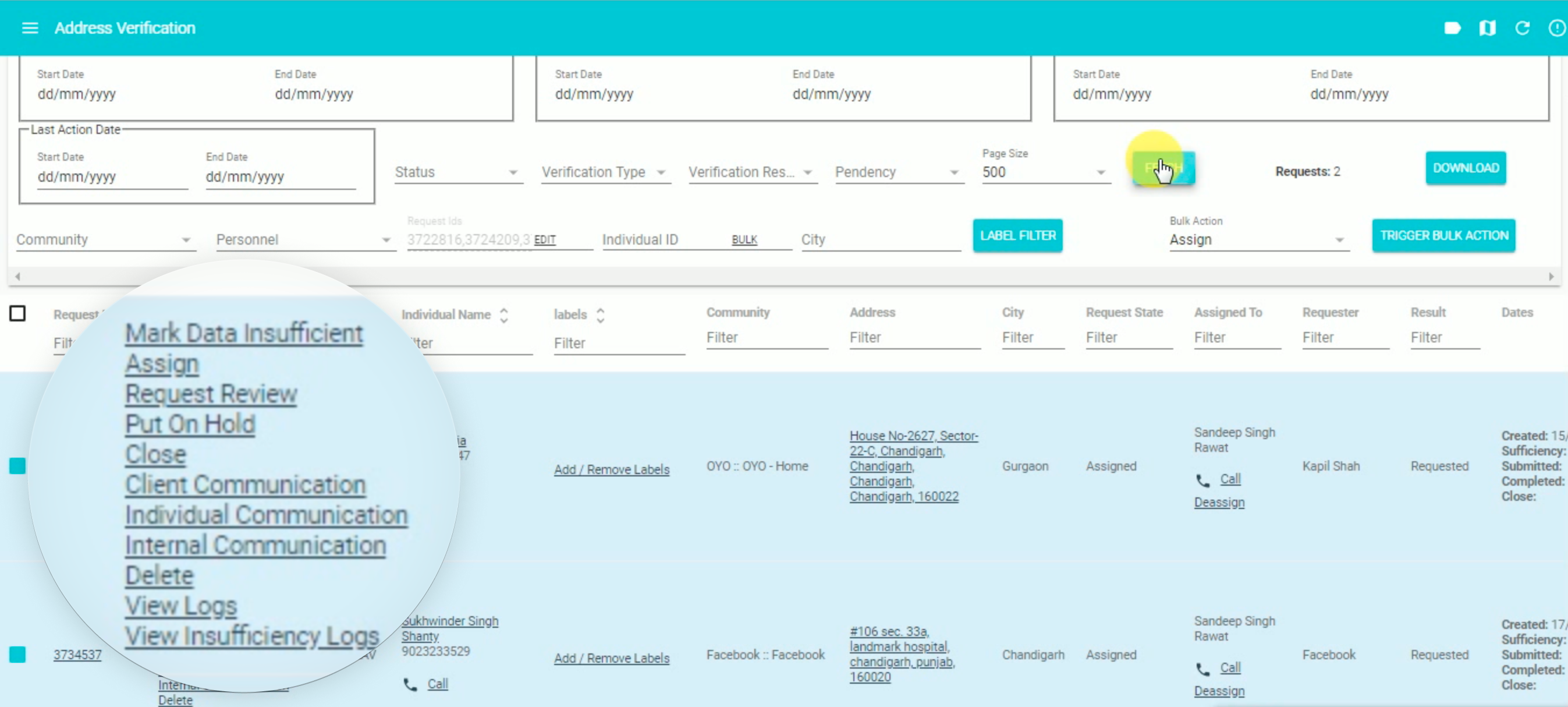The height and width of the screenshot is (707, 1568).
Task: Open Add / Remove Labels for Facebook row
Action: pos(611,658)
